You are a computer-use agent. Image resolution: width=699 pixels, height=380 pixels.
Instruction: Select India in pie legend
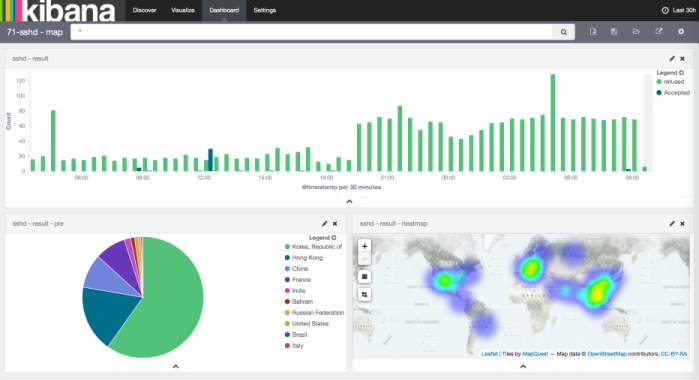click(x=295, y=291)
